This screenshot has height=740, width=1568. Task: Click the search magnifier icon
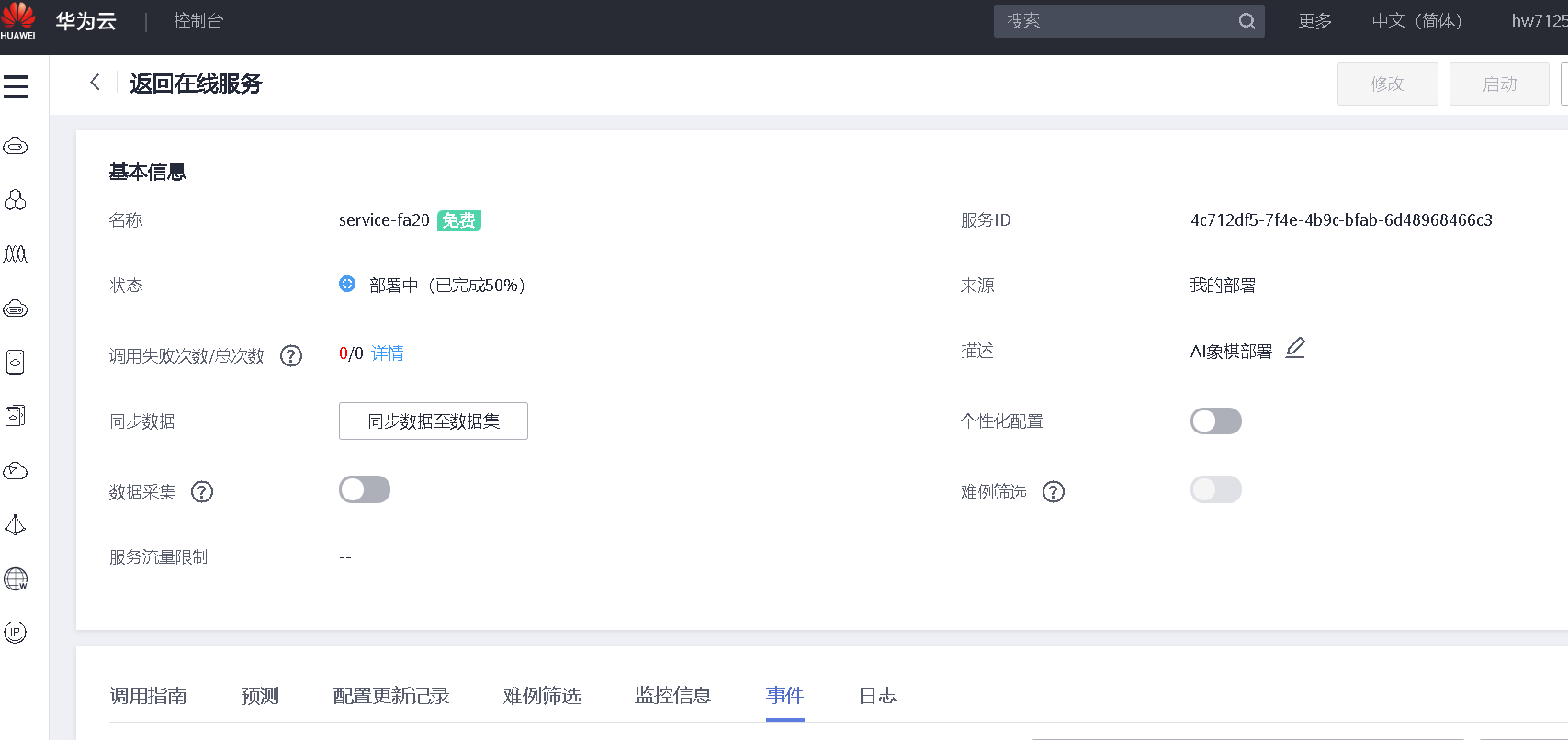(x=1247, y=21)
